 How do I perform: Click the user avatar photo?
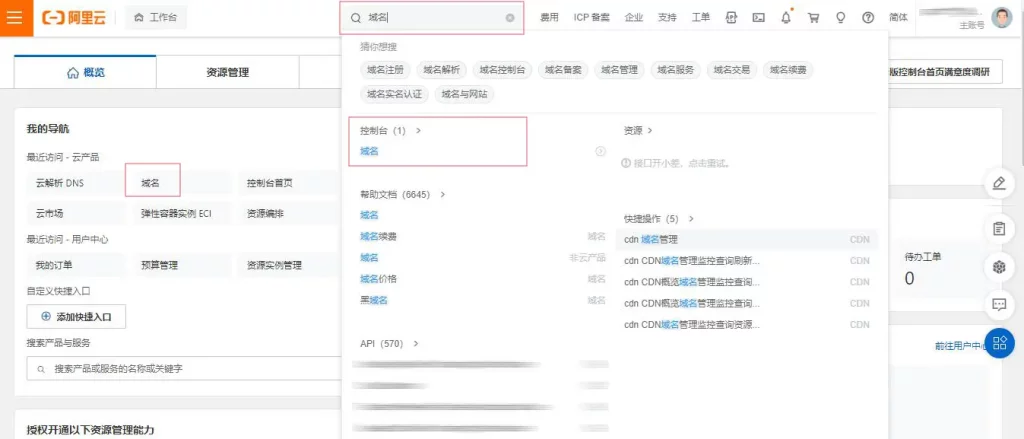[x=1001, y=18]
